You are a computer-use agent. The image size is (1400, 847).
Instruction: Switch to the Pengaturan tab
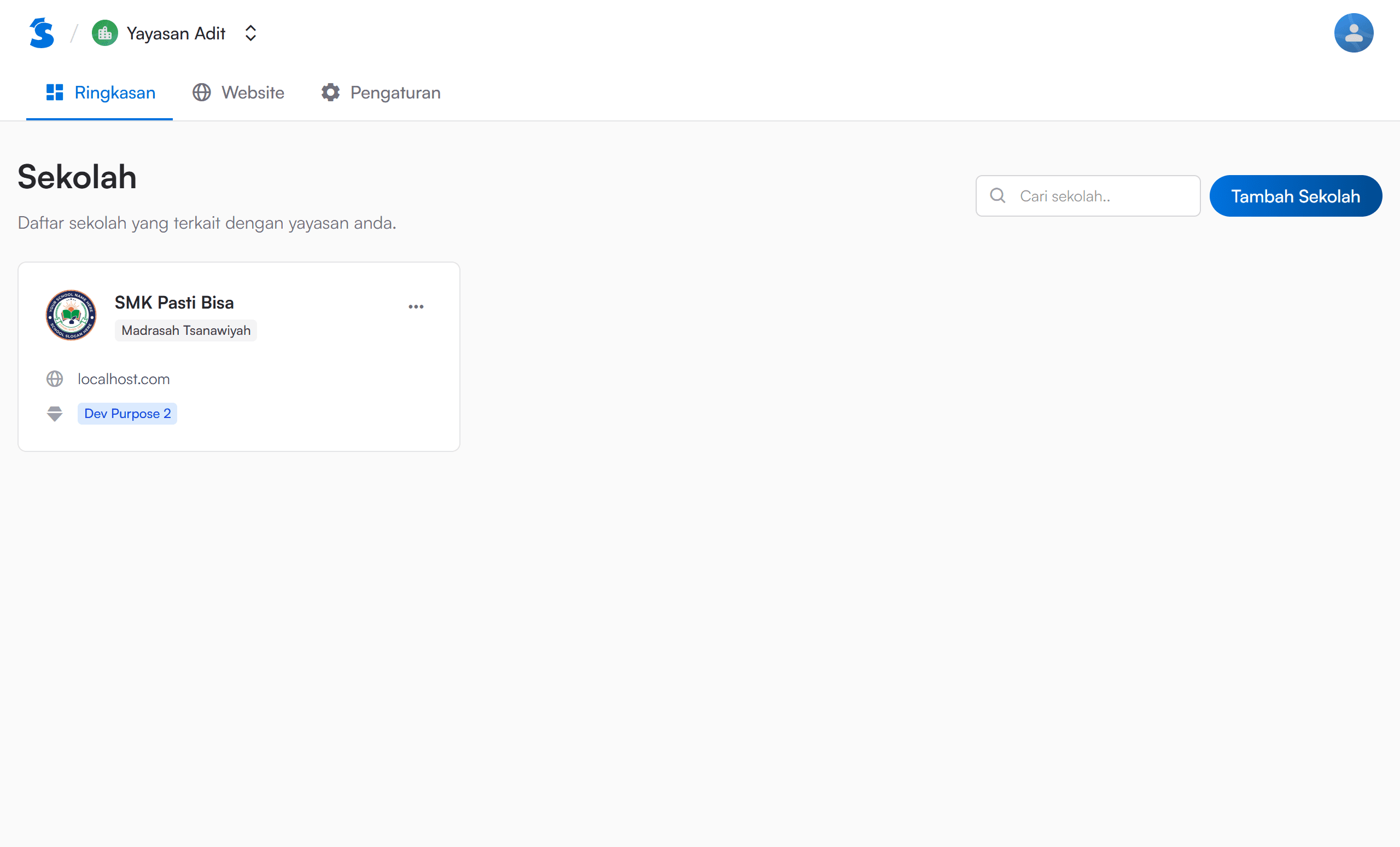pyautogui.click(x=395, y=92)
